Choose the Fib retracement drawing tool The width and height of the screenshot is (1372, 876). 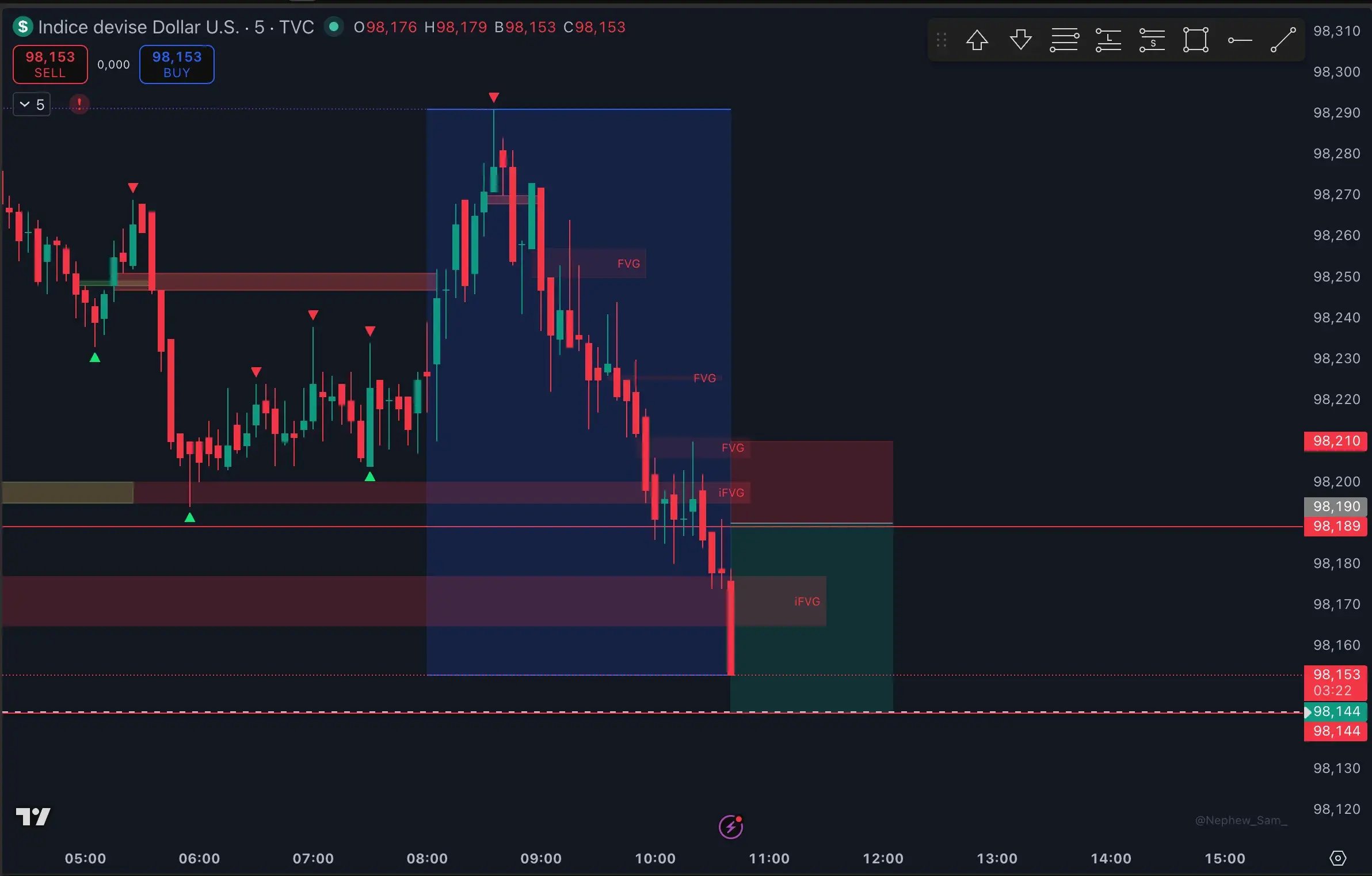(1064, 40)
